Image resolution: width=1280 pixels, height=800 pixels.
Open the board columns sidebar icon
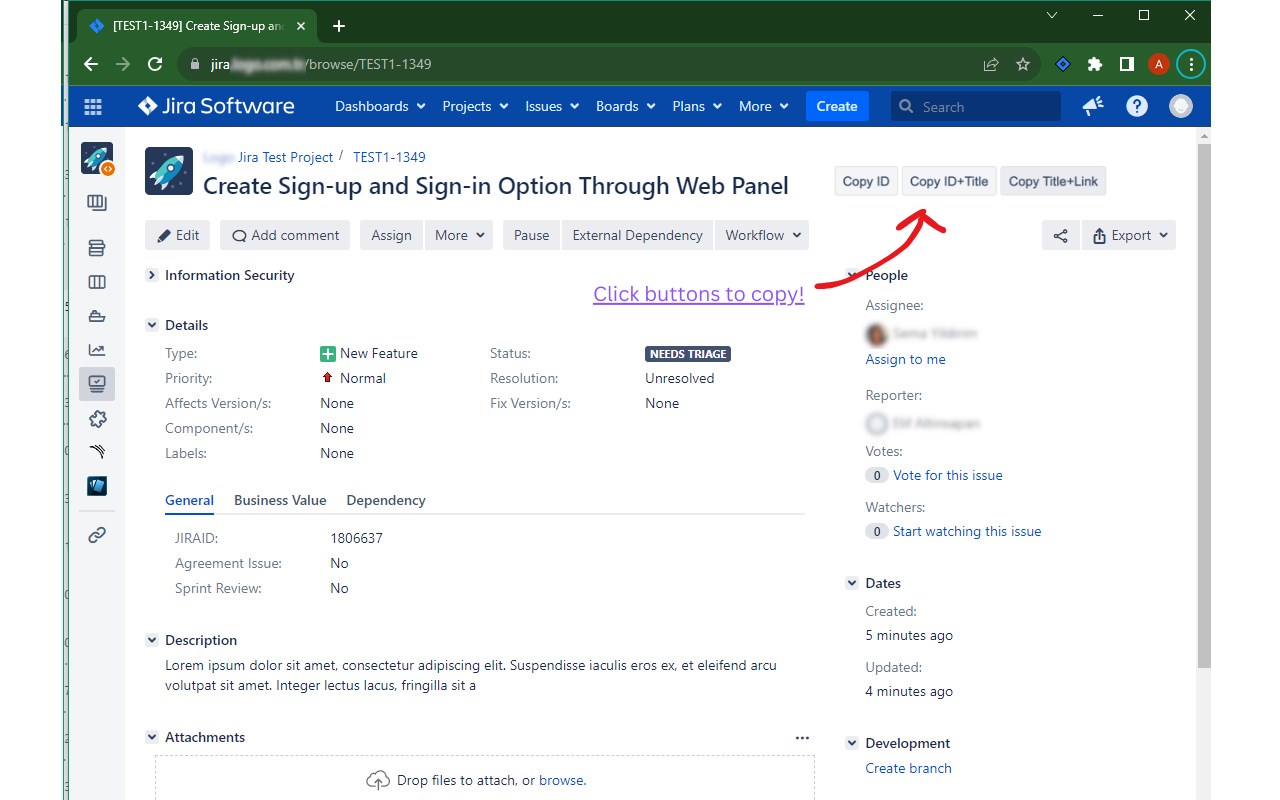click(97, 282)
